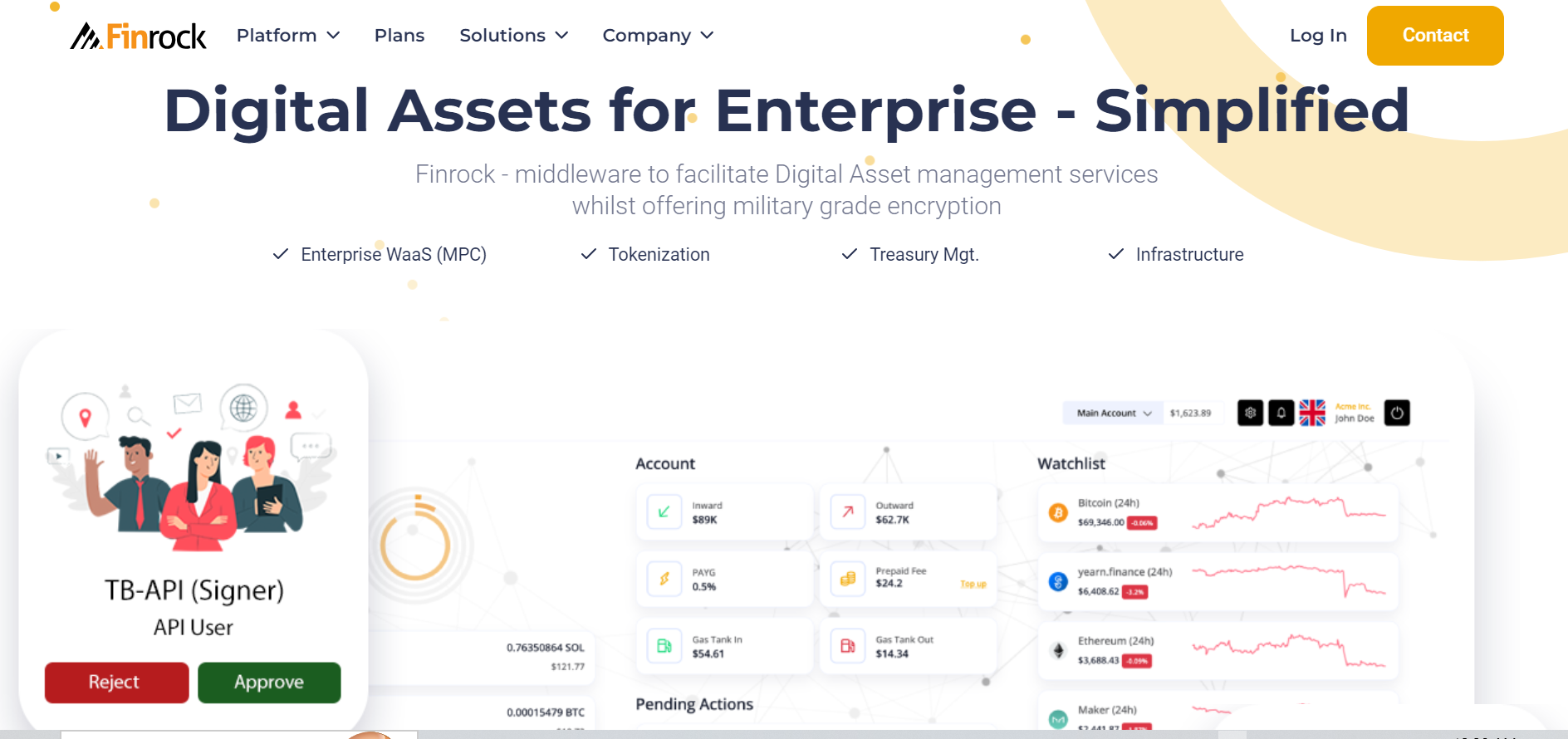
Task: Click the power logout icon
Action: pos(1397,413)
